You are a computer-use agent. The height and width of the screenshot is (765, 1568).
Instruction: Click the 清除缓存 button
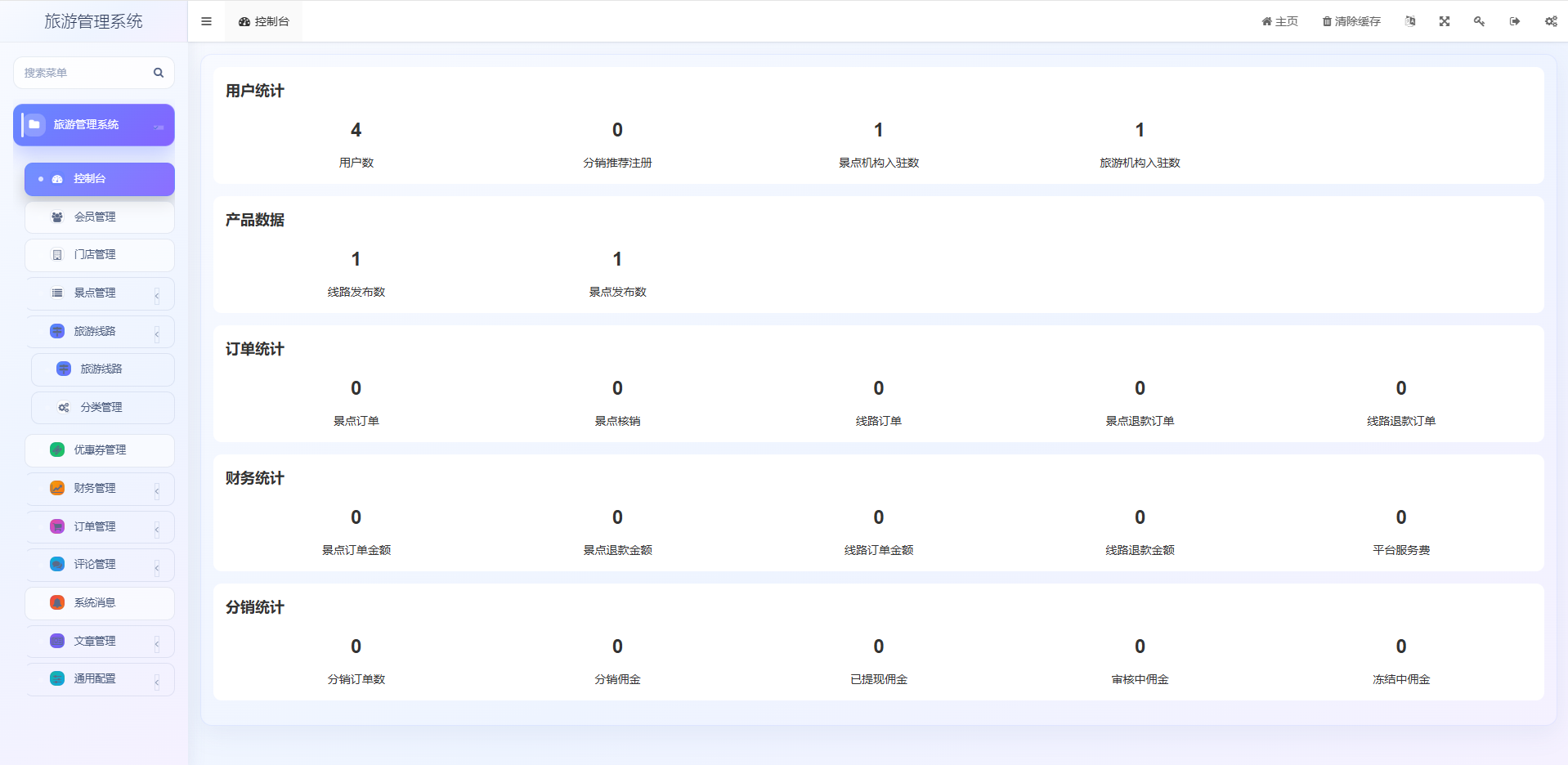coord(1351,21)
